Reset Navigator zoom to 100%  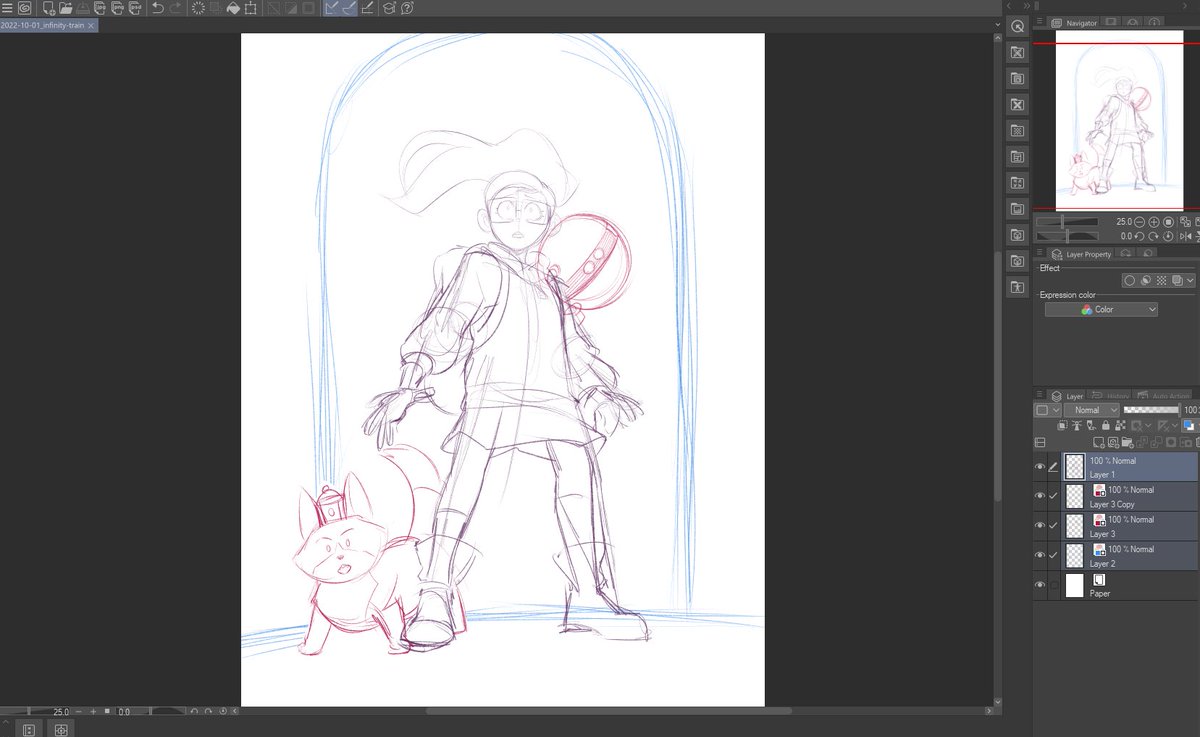point(1168,222)
